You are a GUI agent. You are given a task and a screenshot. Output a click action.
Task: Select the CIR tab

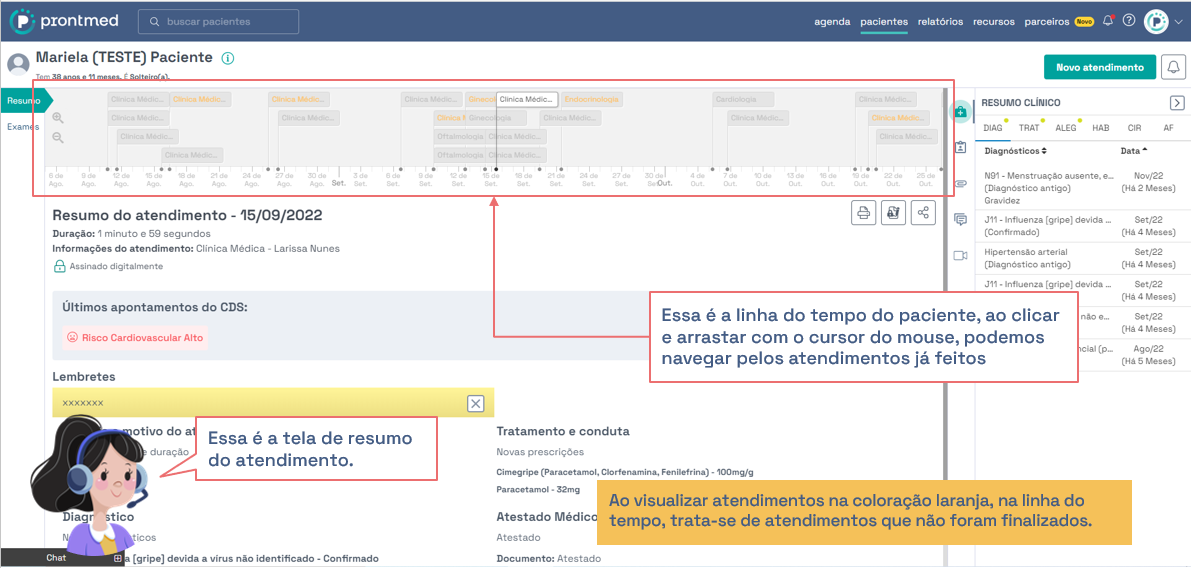pyautogui.click(x=1134, y=128)
